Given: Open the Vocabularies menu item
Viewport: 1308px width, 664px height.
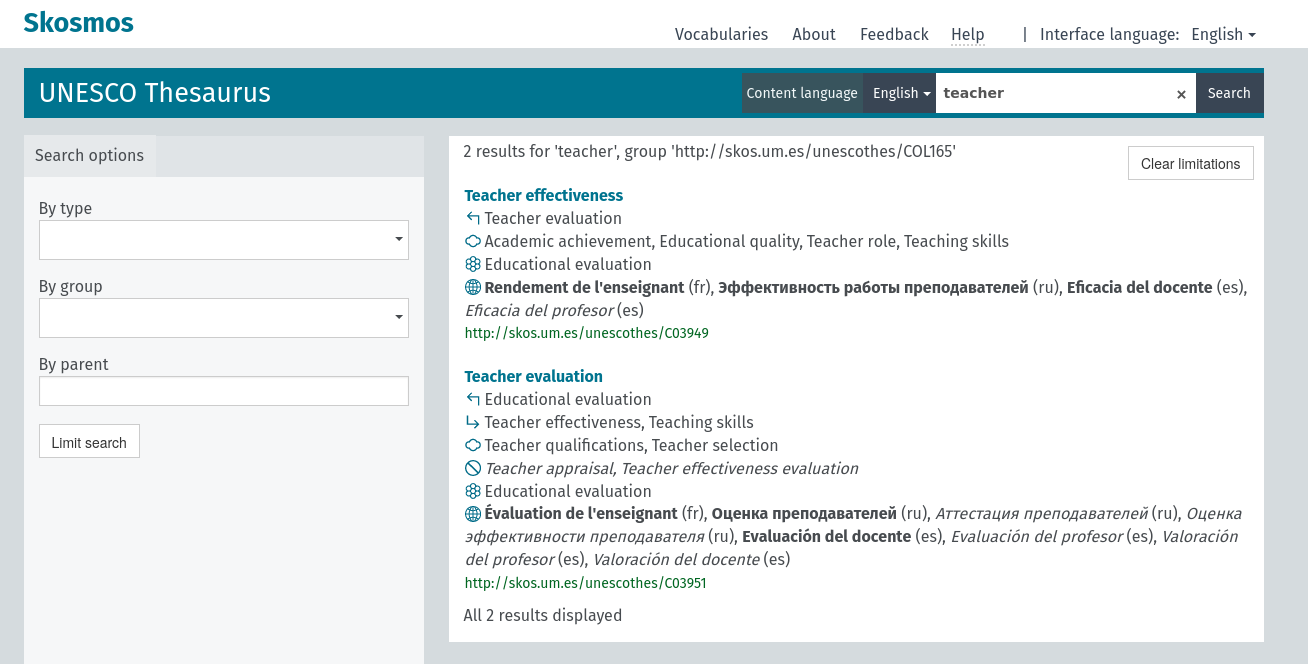Looking at the screenshot, I should tap(721, 34).
